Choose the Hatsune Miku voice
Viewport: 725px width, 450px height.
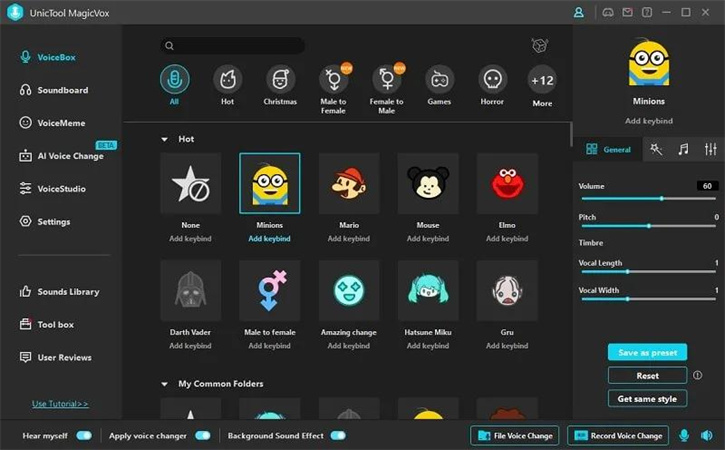click(428, 290)
